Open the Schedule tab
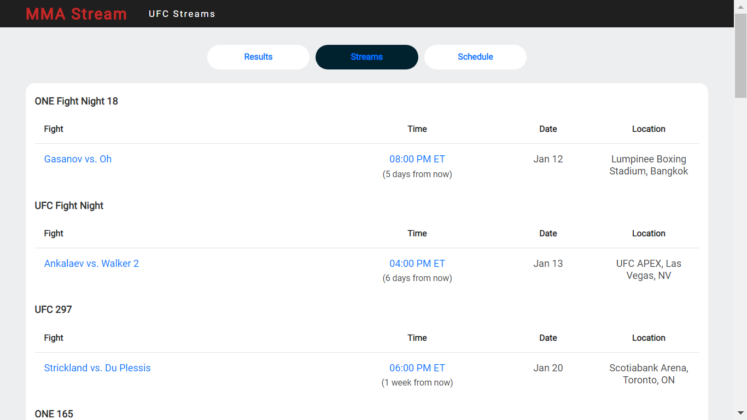The height and width of the screenshot is (420, 747). 475,57
